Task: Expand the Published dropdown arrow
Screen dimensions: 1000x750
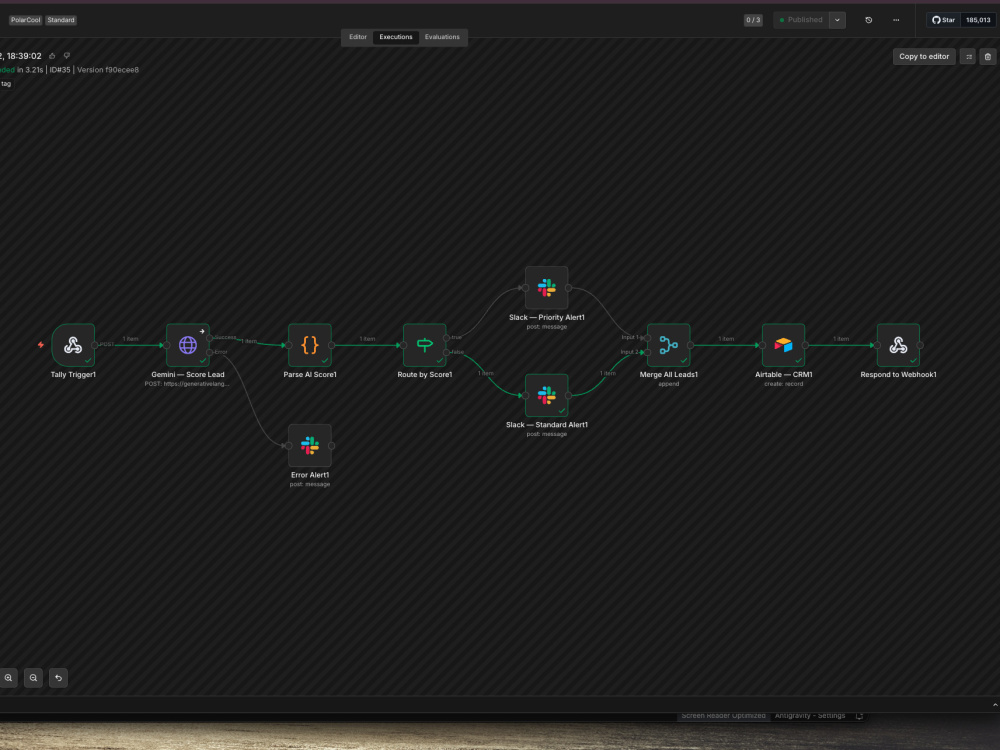Action: (x=837, y=20)
